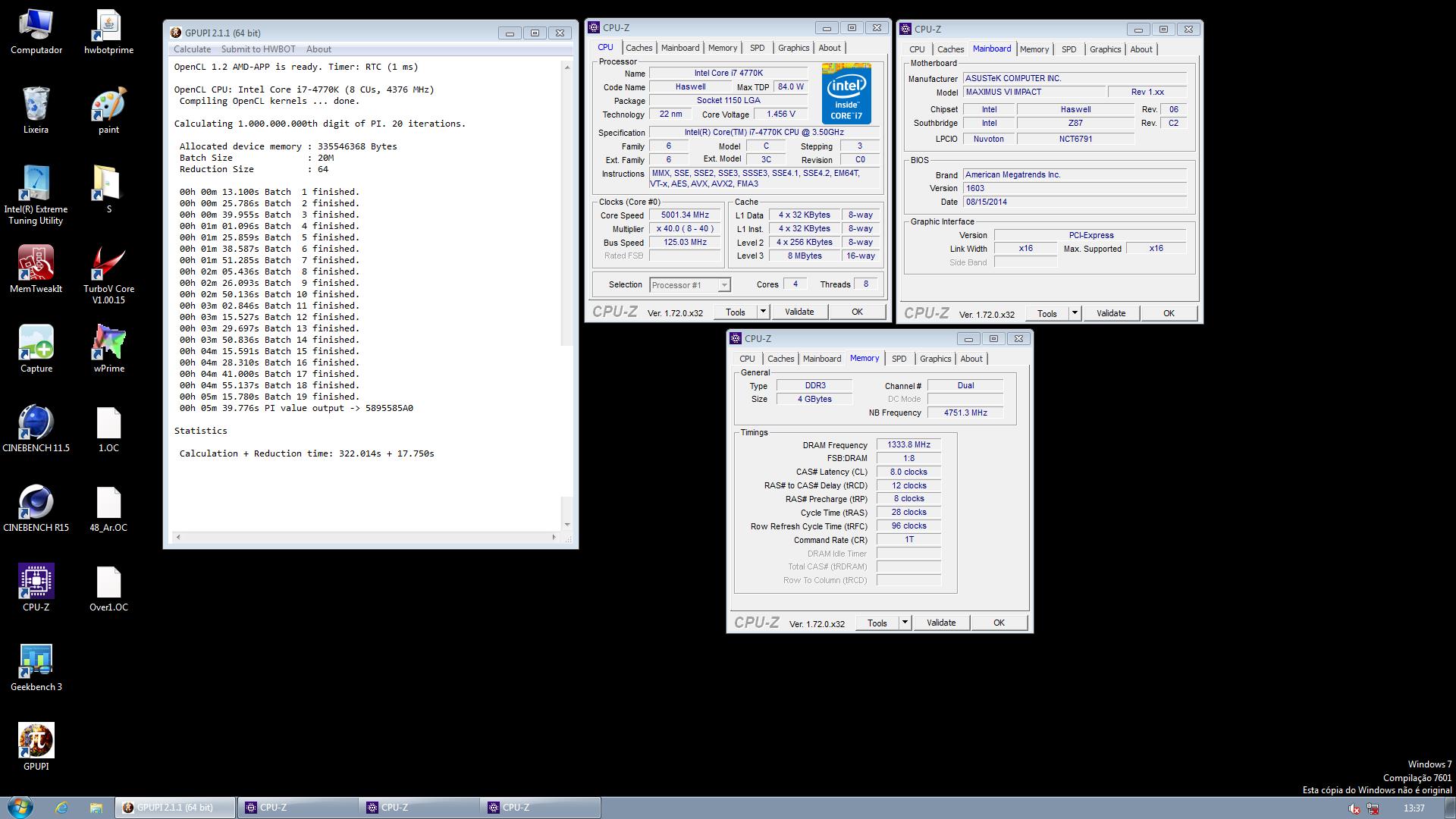1456x819 pixels.
Task: Open TurboV Core V1.00.15 icon
Action: [108, 275]
